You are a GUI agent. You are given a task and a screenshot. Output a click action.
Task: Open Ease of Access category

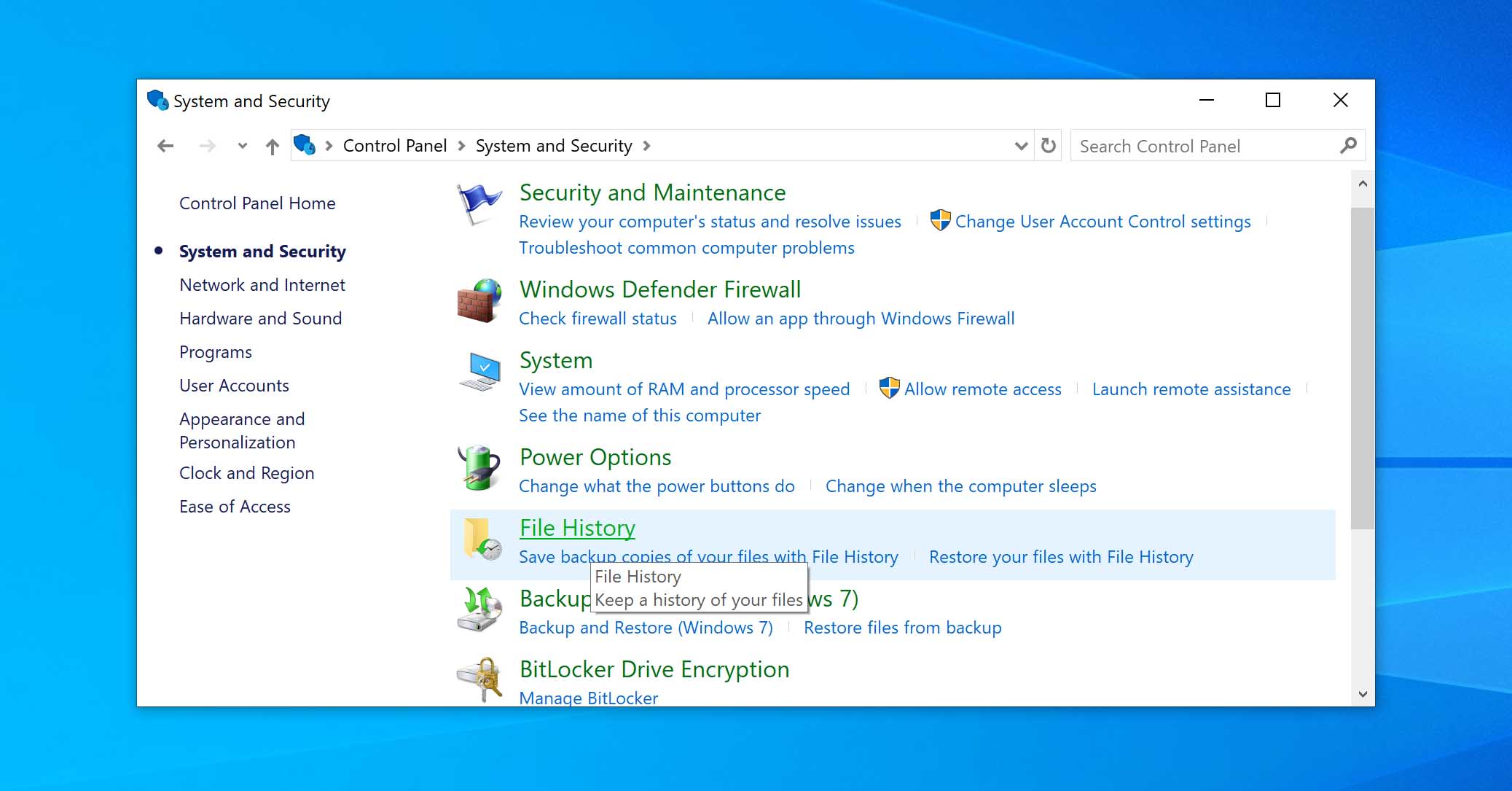click(x=235, y=507)
